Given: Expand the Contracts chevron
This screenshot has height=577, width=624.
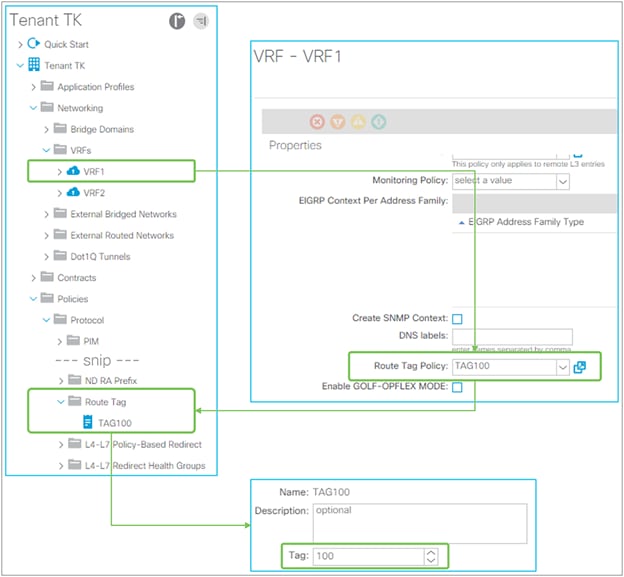Looking at the screenshot, I should (33, 278).
